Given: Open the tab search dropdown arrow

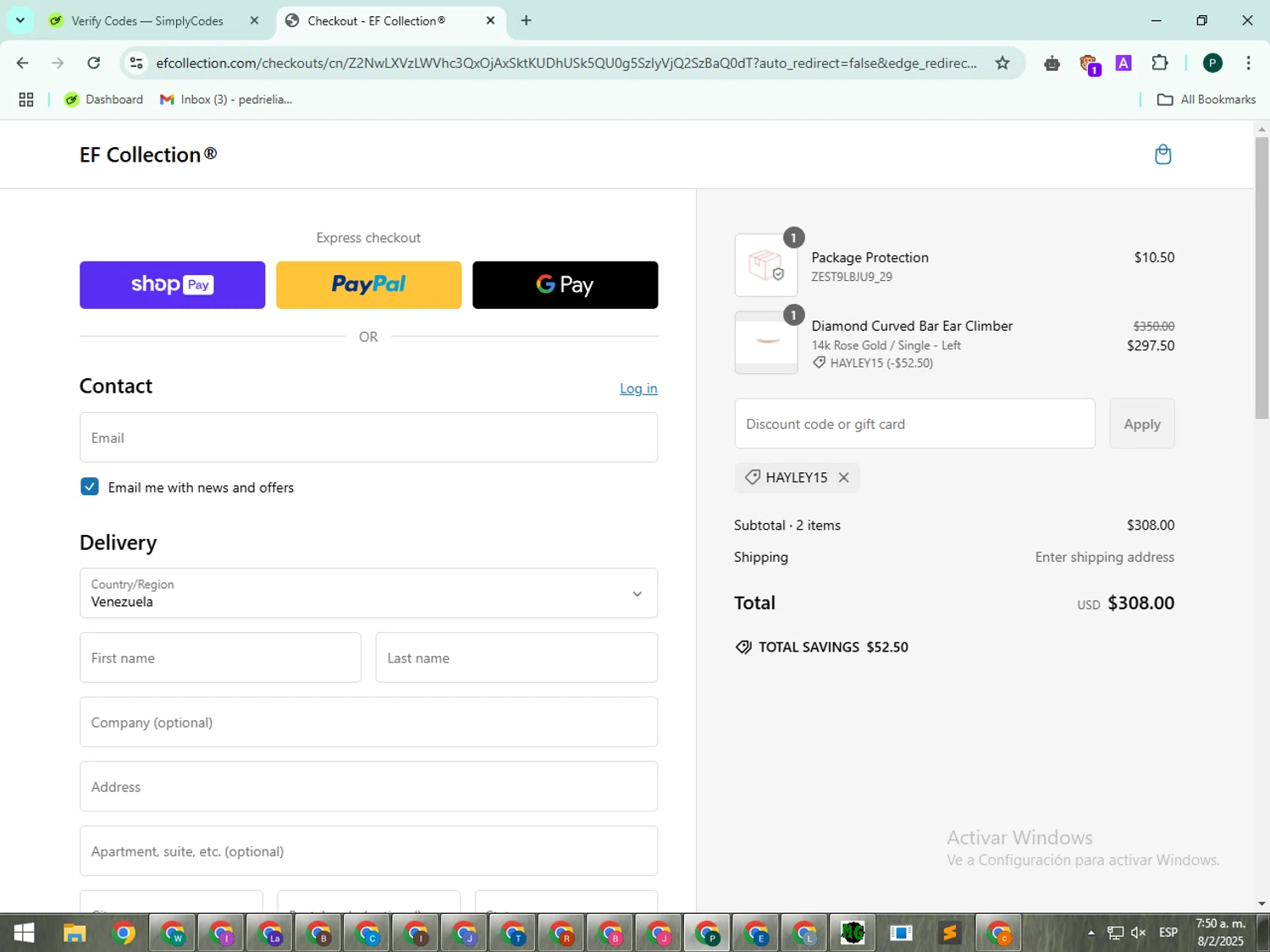Looking at the screenshot, I should pos(19,20).
